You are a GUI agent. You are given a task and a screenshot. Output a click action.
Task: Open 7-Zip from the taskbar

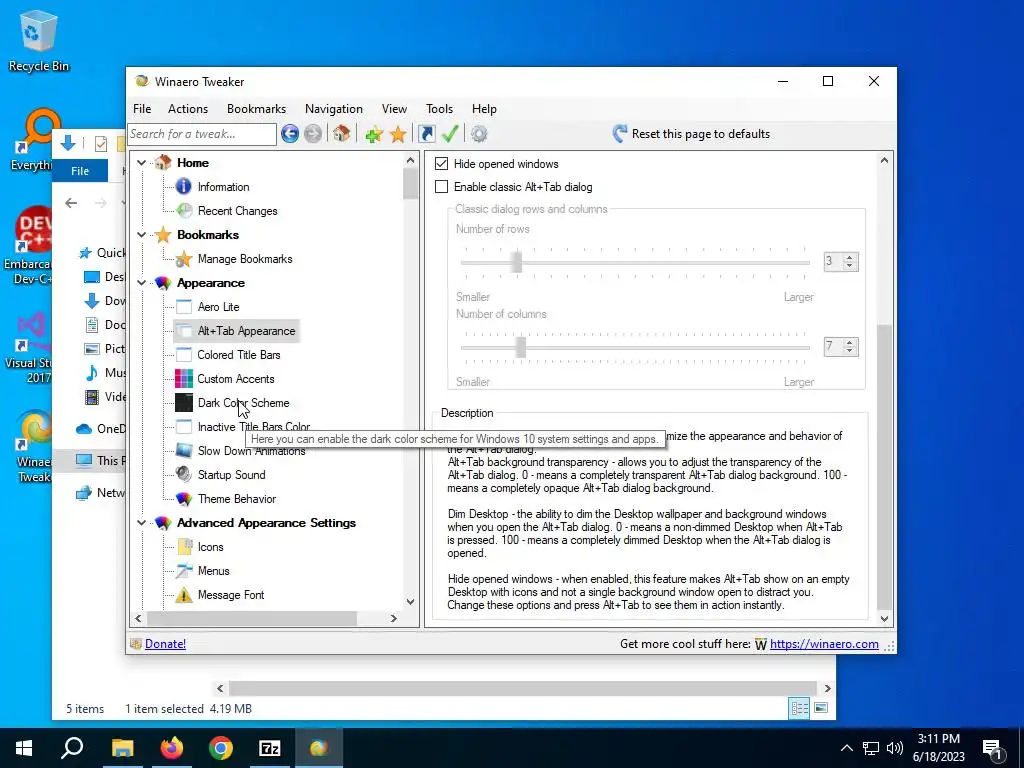click(x=270, y=748)
